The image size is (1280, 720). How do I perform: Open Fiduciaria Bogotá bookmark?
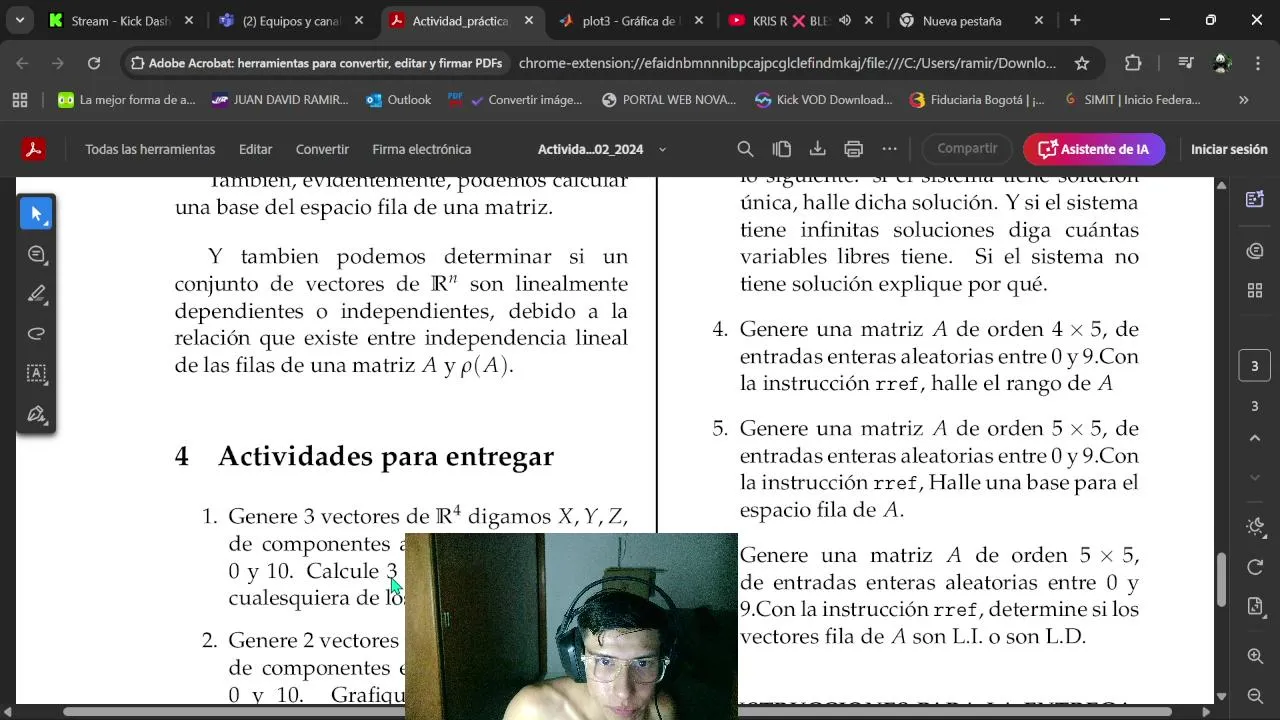point(977,100)
